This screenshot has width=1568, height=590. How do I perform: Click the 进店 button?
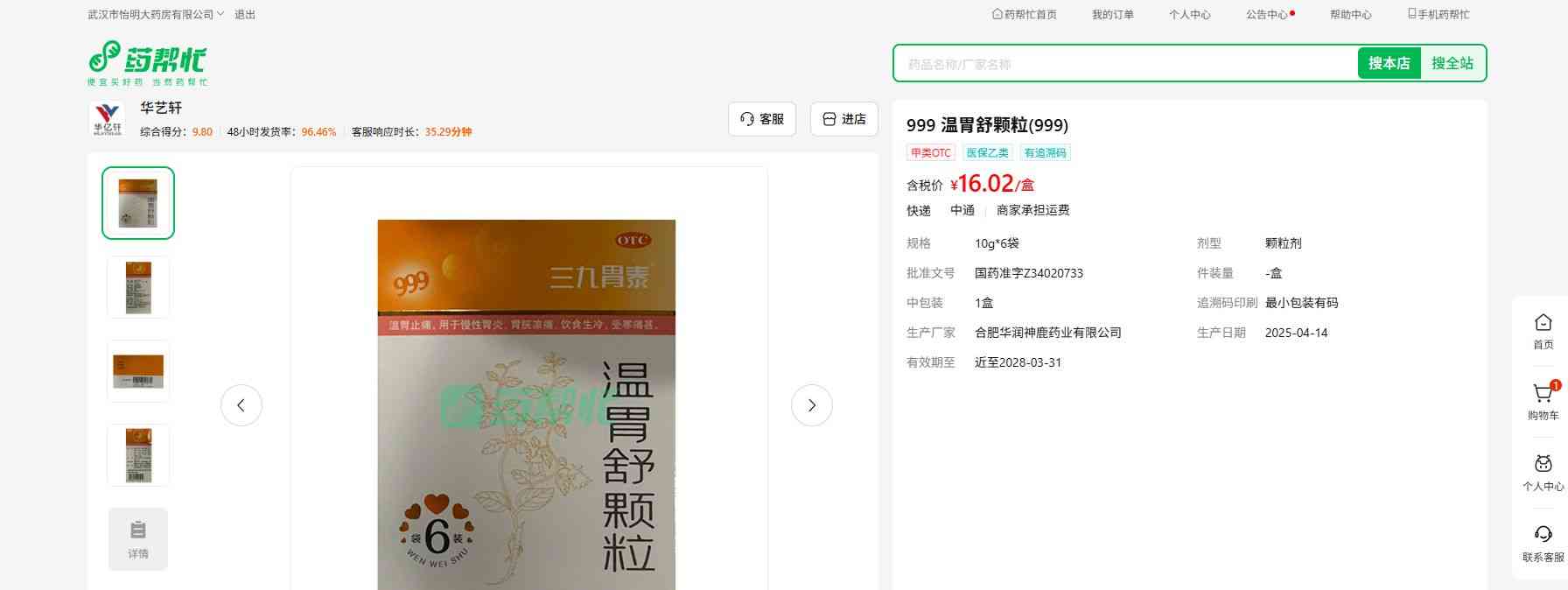843,119
